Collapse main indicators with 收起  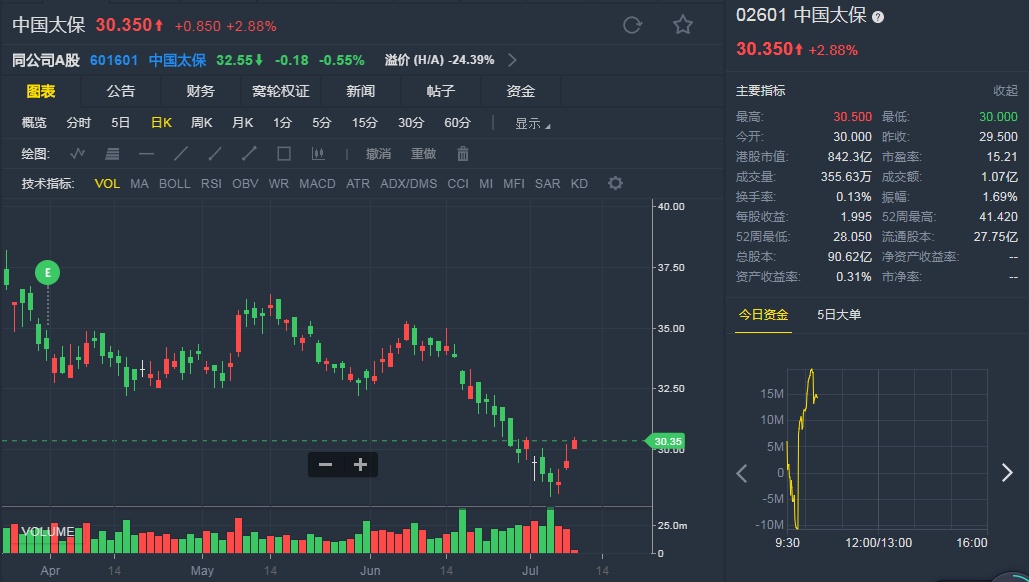(x=1004, y=91)
